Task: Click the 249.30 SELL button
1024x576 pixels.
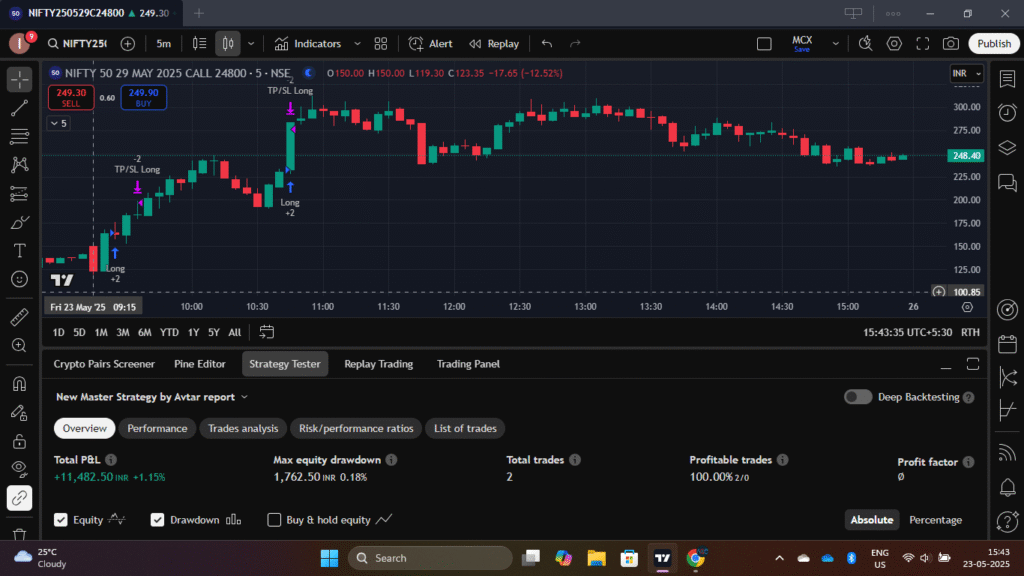Action: coord(71,98)
